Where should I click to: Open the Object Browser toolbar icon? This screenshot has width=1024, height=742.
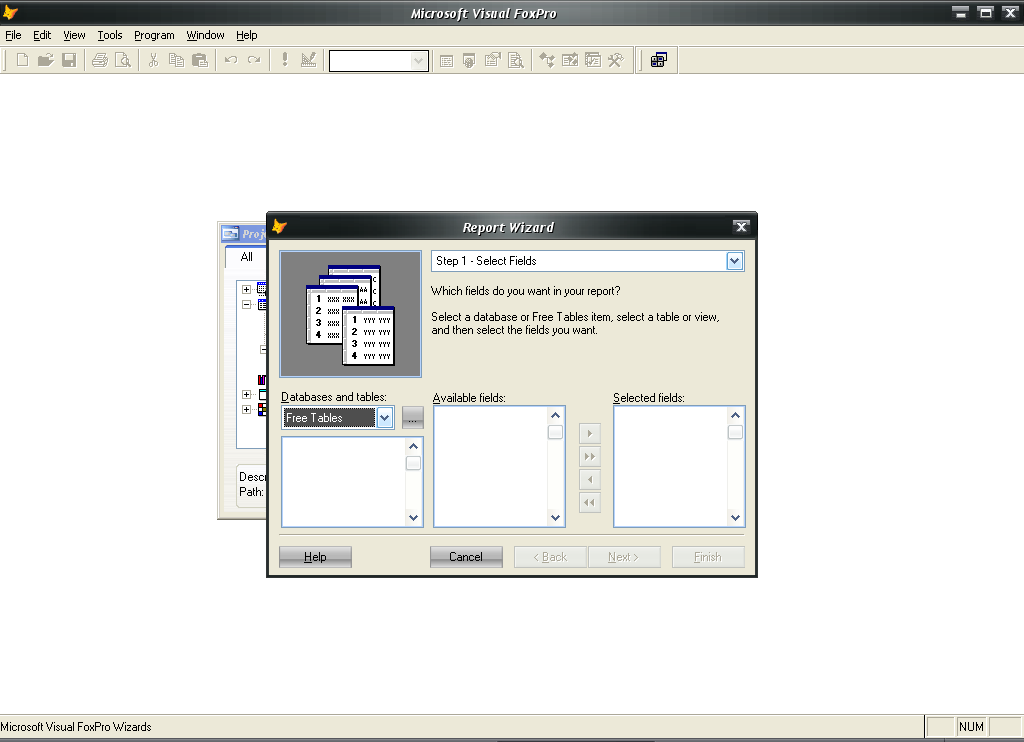tap(570, 61)
